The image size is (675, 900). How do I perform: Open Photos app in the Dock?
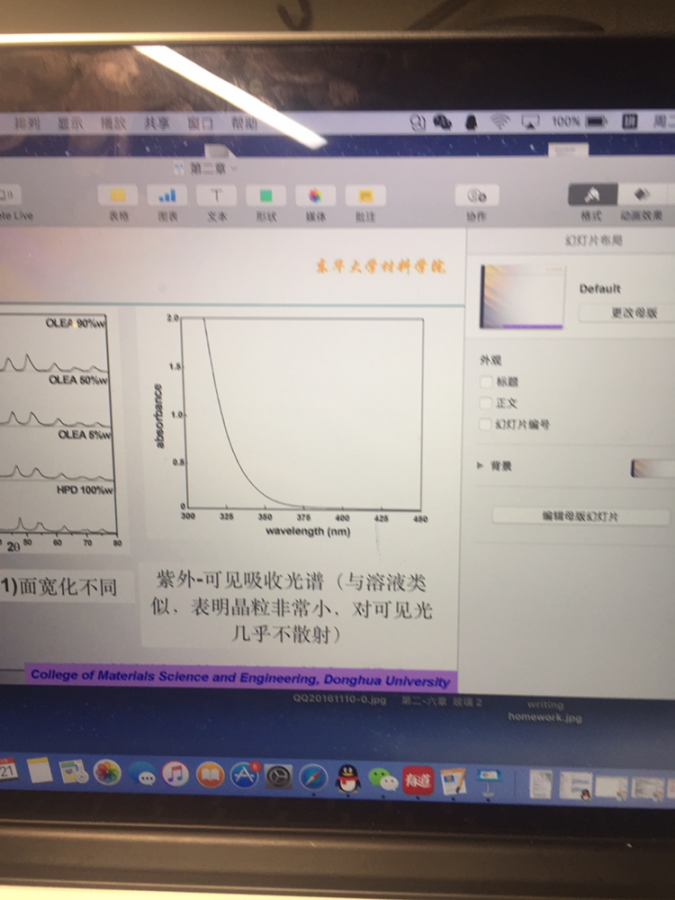(107, 773)
